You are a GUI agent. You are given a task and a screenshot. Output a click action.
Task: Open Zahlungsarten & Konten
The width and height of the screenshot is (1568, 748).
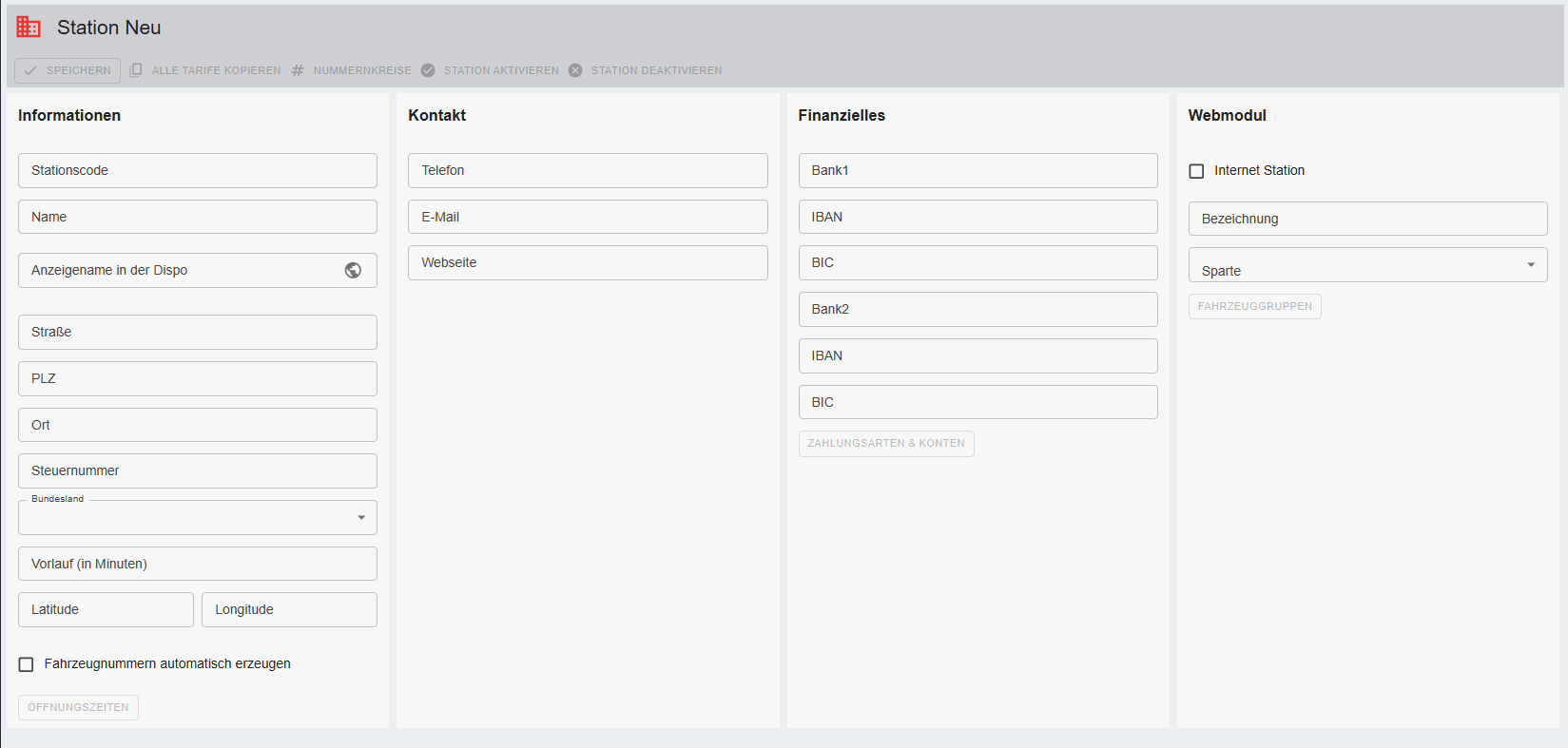point(885,444)
